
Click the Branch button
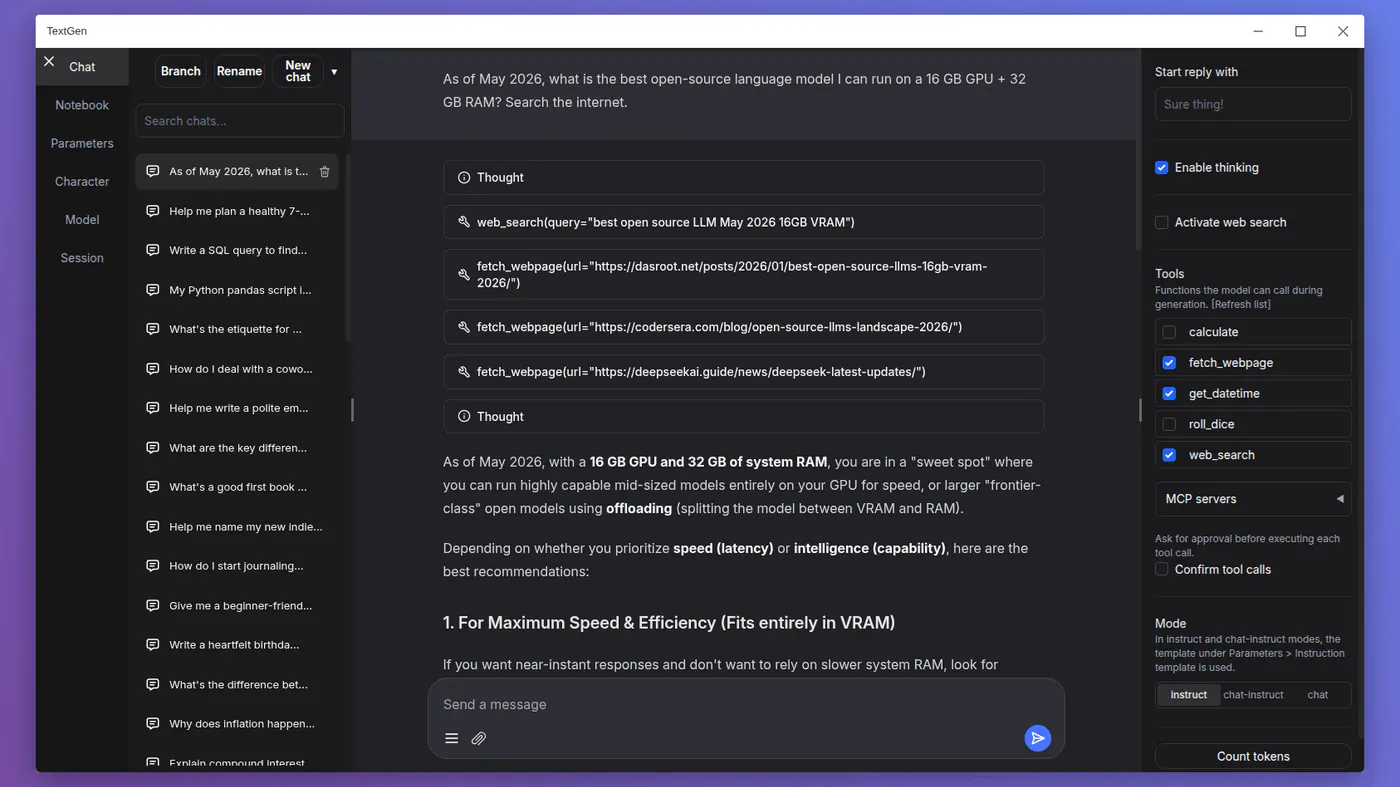coord(181,71)
